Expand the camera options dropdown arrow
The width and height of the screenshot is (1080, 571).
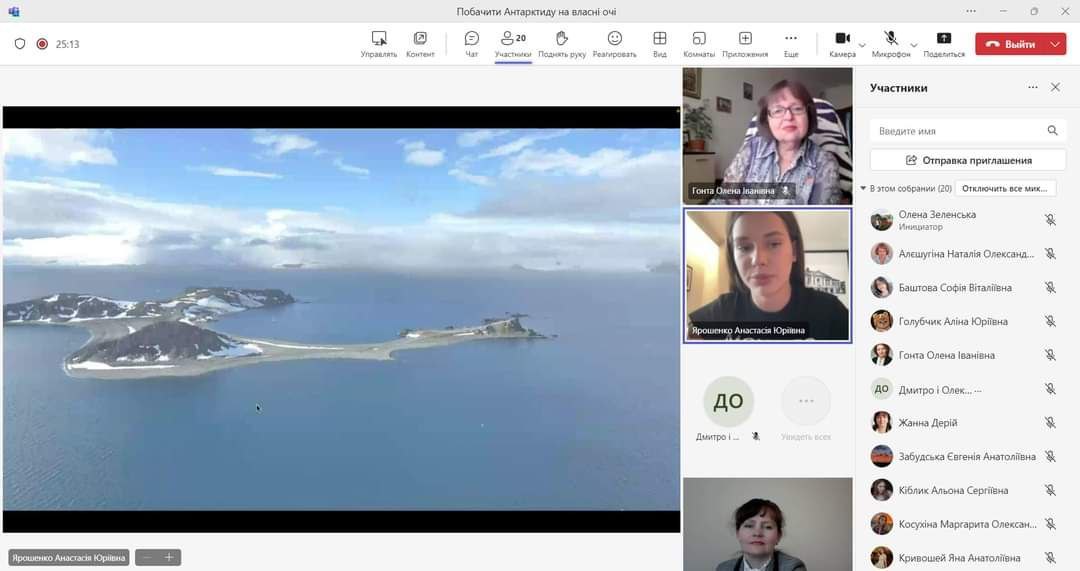(862, 45)
